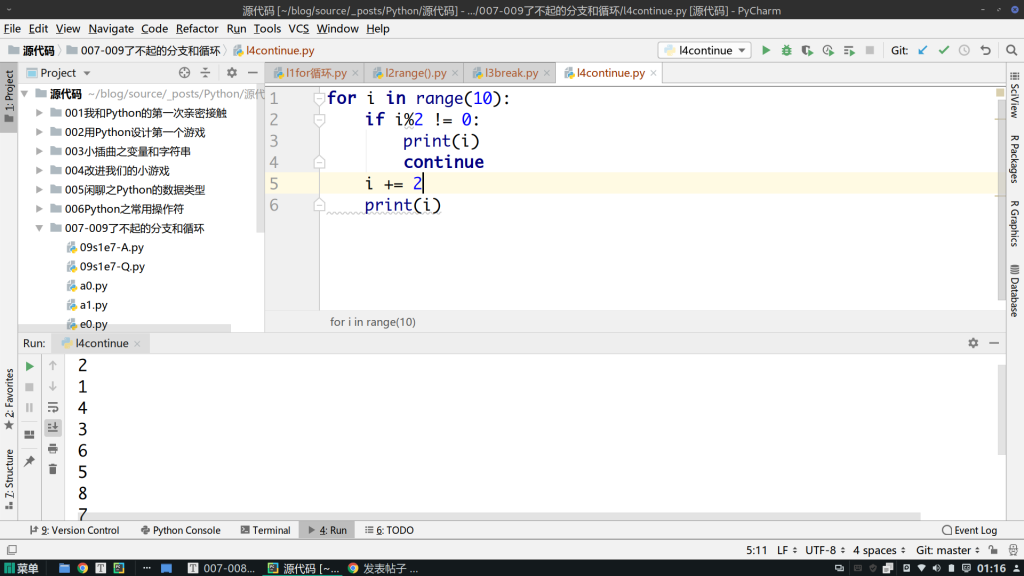Print Run output with printer icon
The width and height of the screenshot is (1024, 576).
pyautogui.click(x=53, y=449)
